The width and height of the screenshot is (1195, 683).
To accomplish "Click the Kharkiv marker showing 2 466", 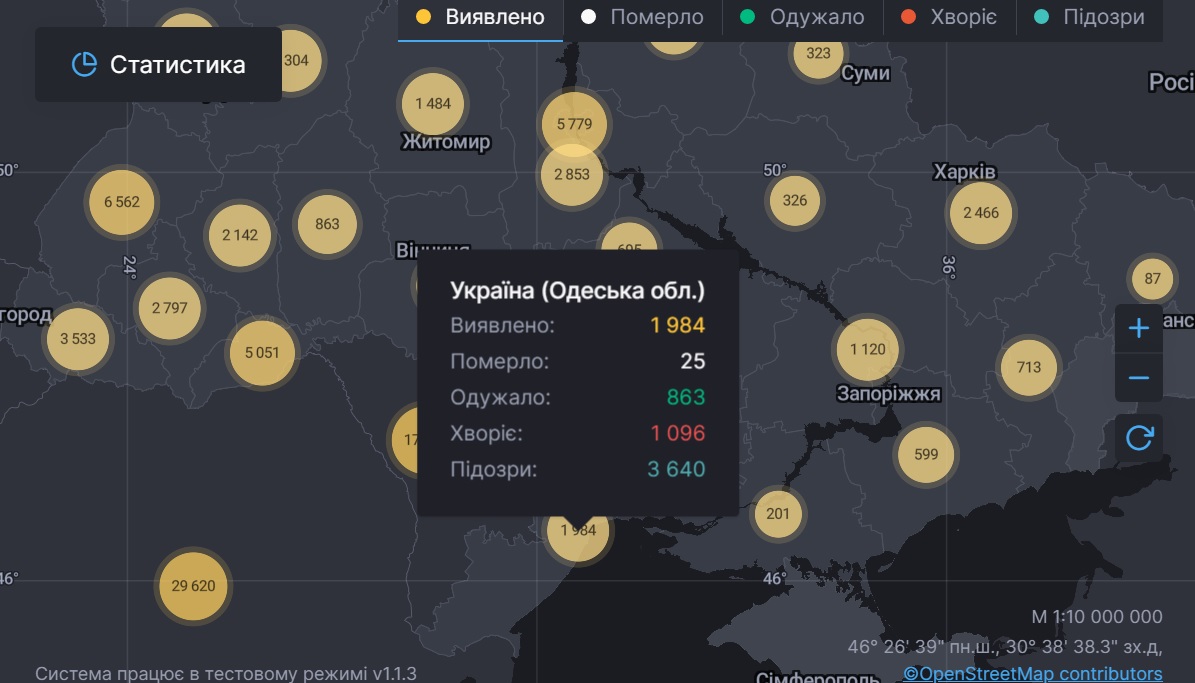I will [981, 213].
